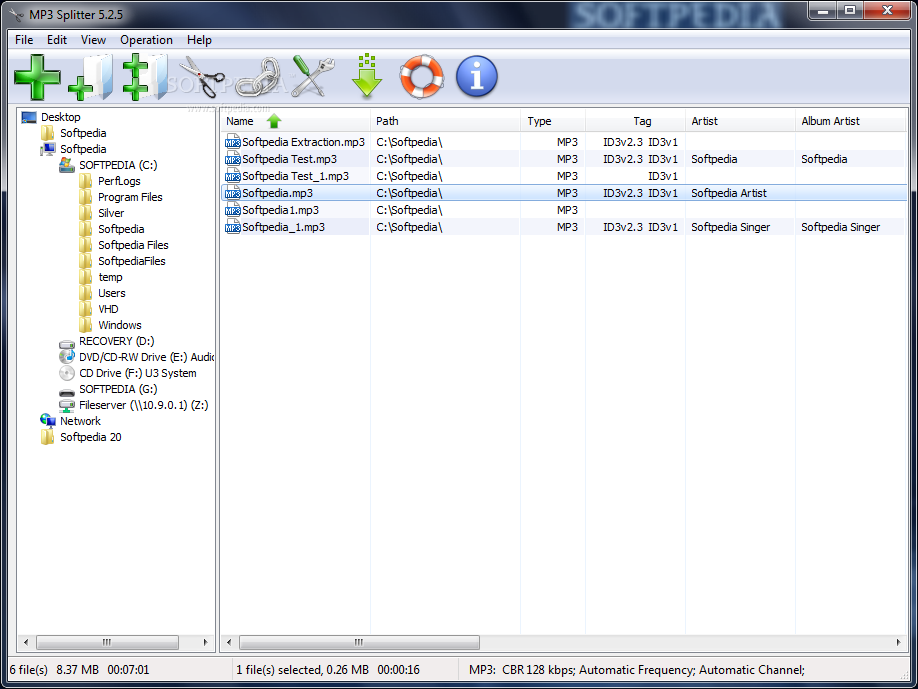Click the folder tree horizontal scrollbar thumb
This screenshot has height=689, width=918.
coord(107,642)
